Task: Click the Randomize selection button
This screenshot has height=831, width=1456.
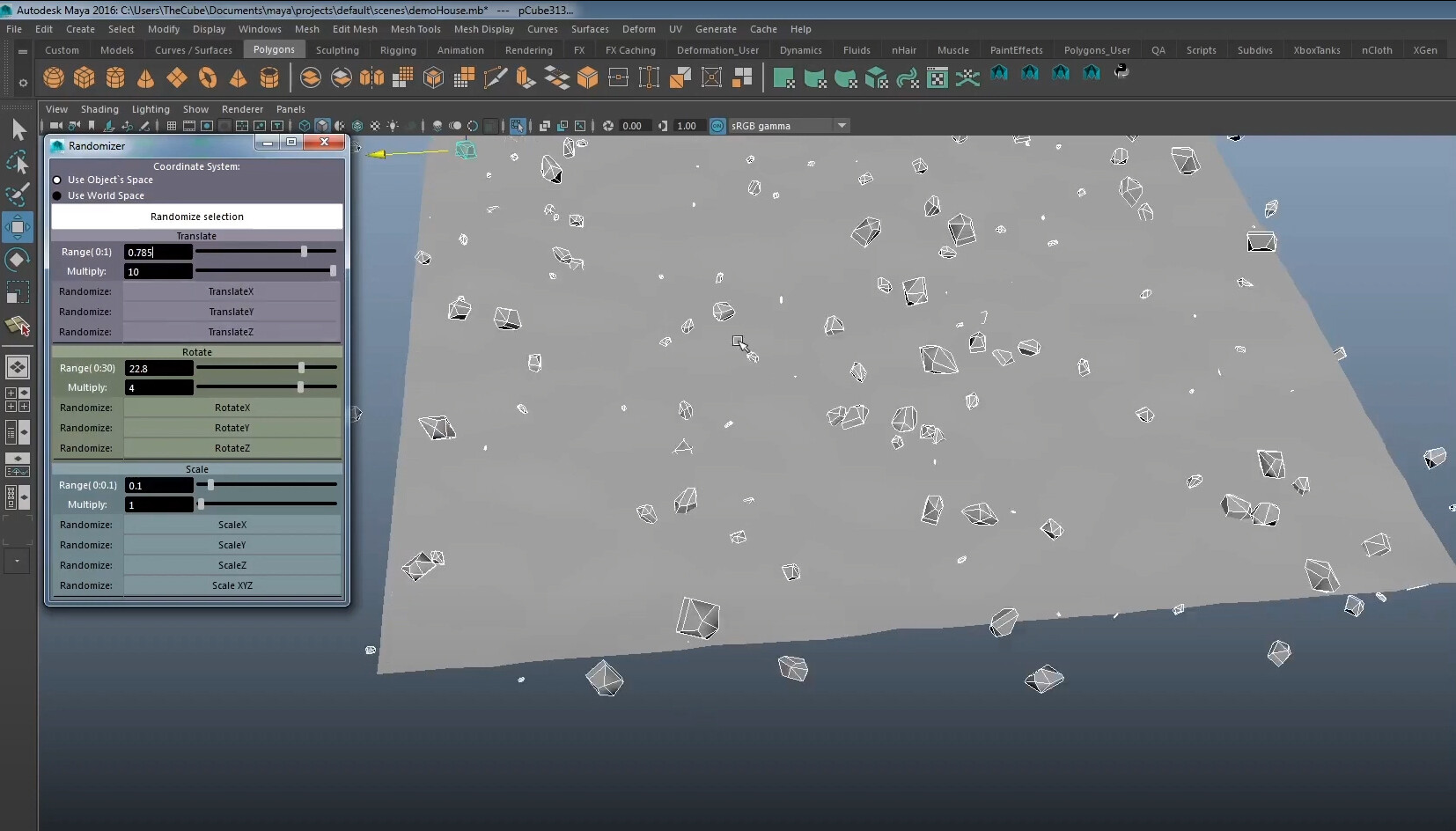Action: 196,217
